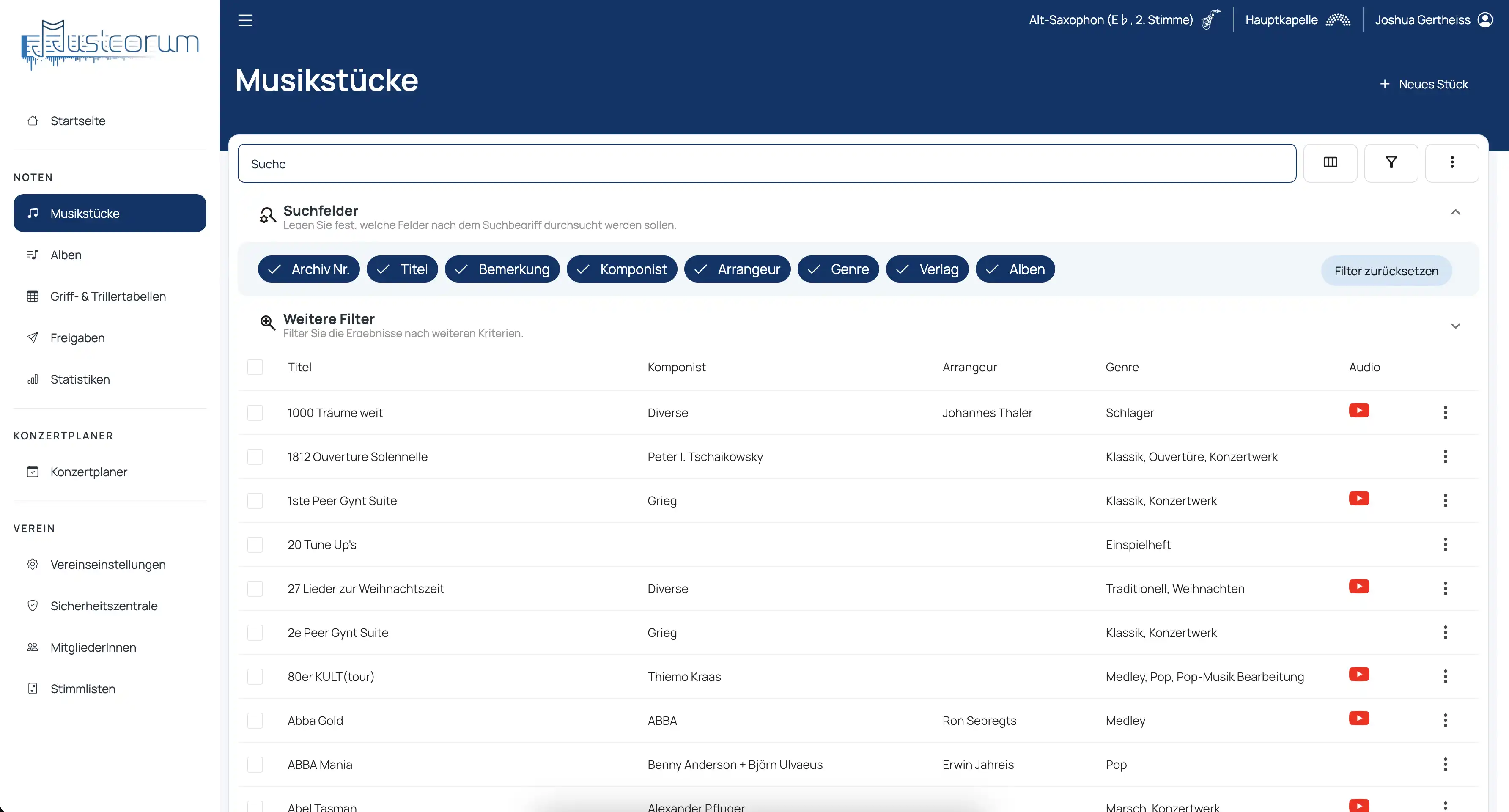Click Filter zurücksetzen button
1509x812 pixels.
coord(1386,271)
